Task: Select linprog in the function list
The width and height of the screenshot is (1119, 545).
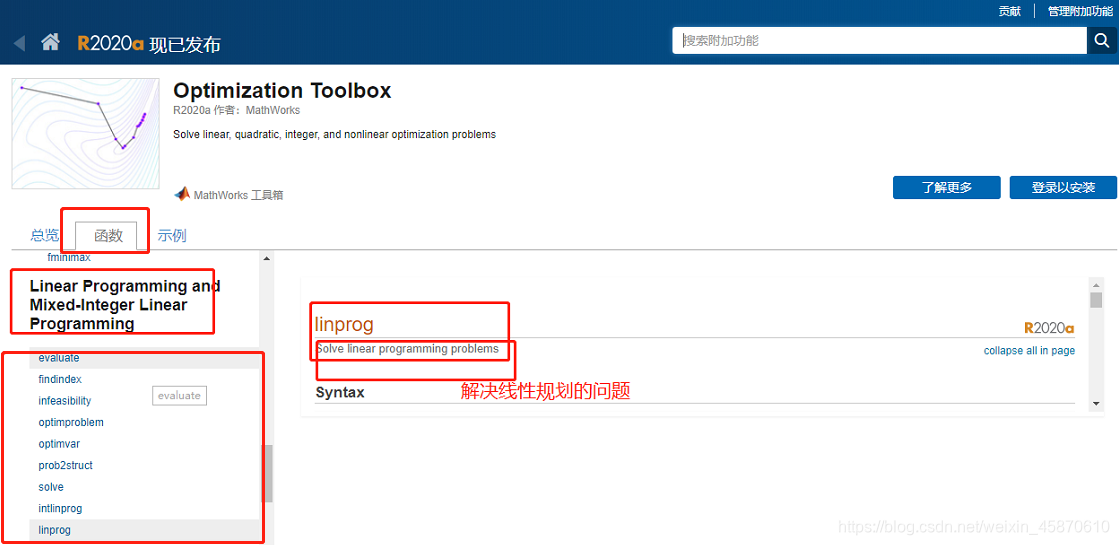Action: coord(54,530)
